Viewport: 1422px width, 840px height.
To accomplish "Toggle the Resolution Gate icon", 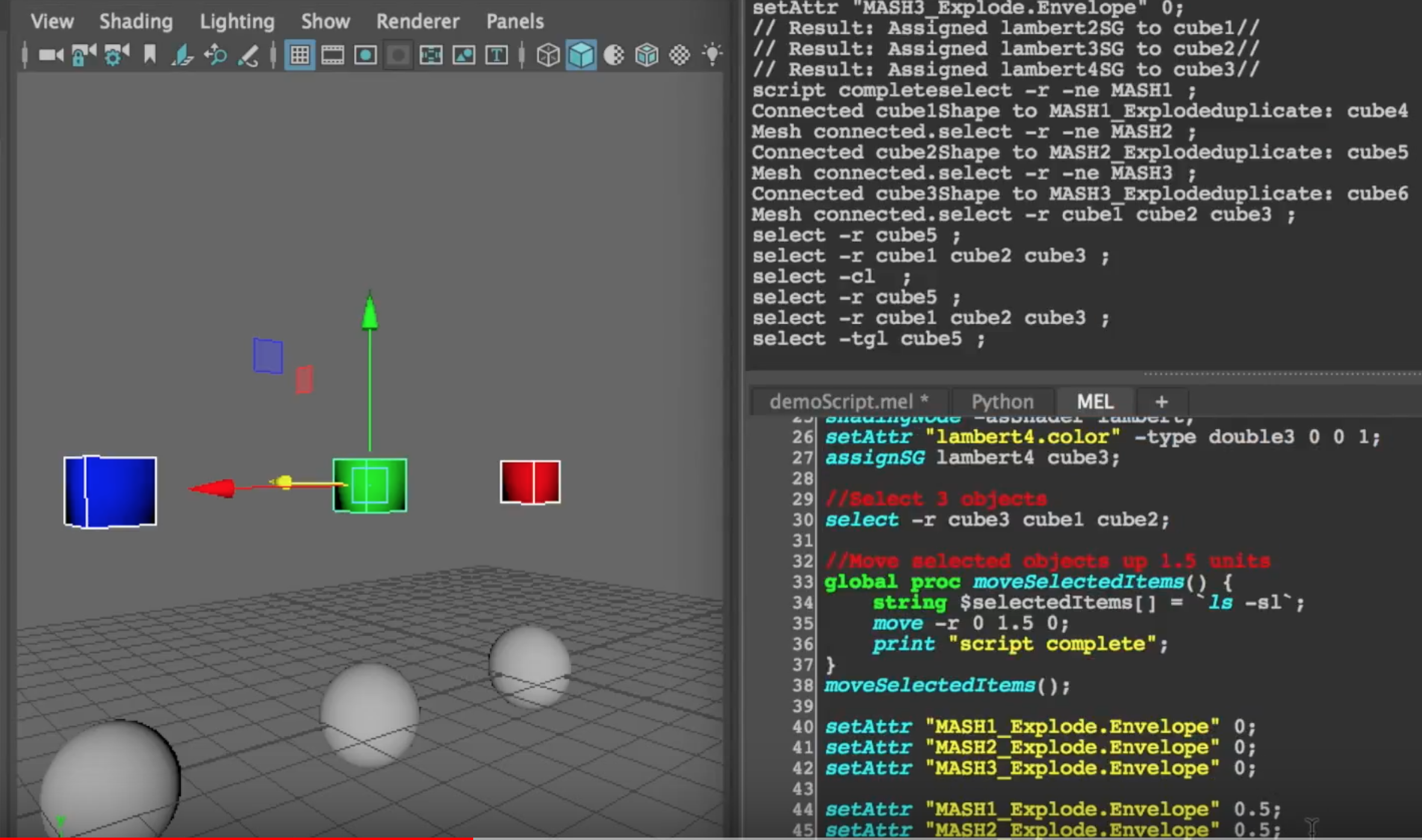I will tap(365, 55).
